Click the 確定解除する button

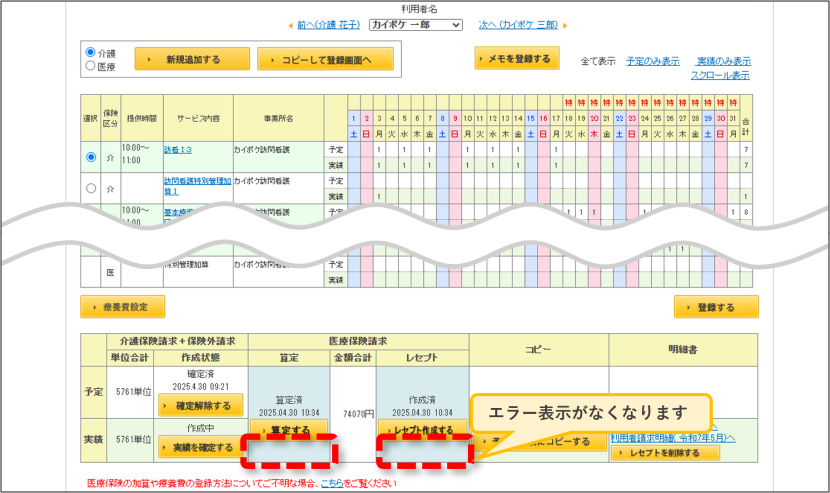coord(201,406)
